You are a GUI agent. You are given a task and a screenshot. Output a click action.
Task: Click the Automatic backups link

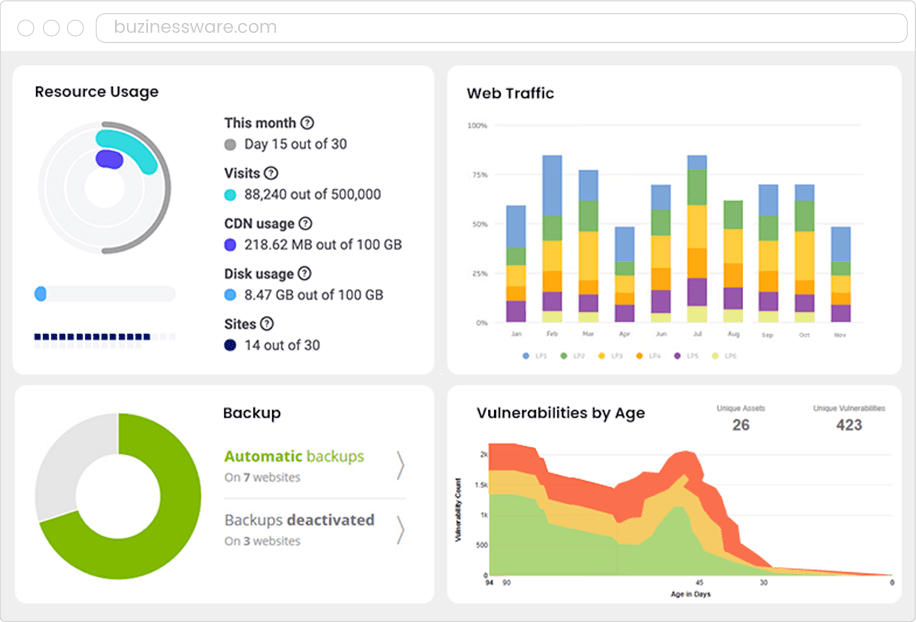[294, 456]
